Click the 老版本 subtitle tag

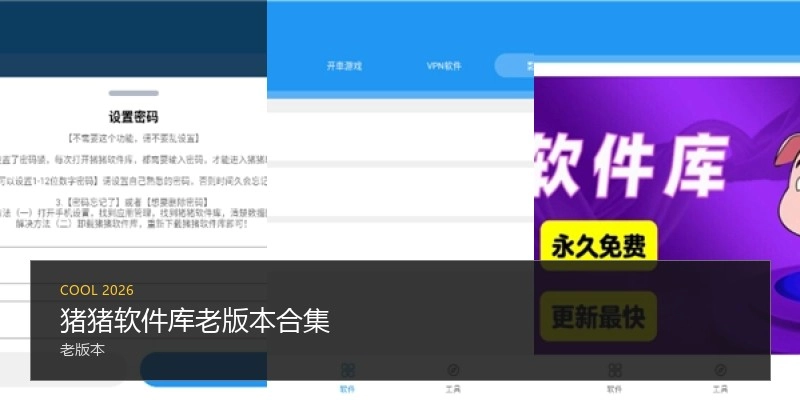pos(82,350)
